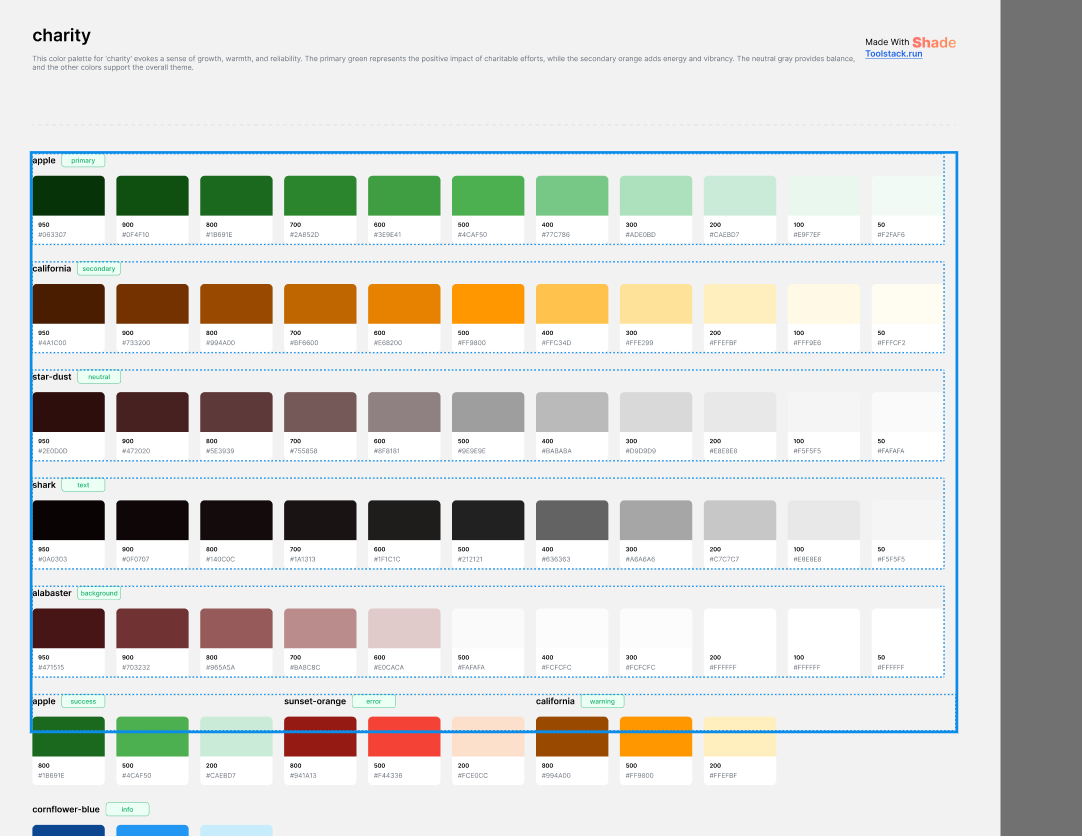This screenshot has height=836, width=1082.
Task: Select the sunset-orange 200 peach swatch
Action: click(488, 737)
